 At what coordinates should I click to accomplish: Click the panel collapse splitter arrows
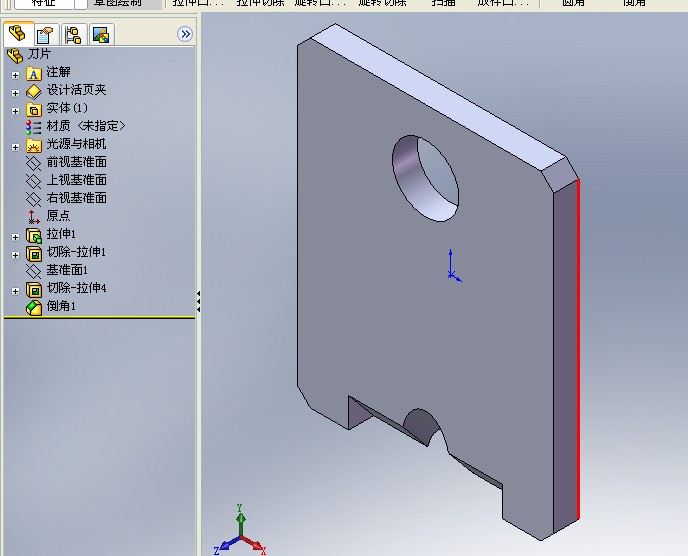click(x=198, y=301)
